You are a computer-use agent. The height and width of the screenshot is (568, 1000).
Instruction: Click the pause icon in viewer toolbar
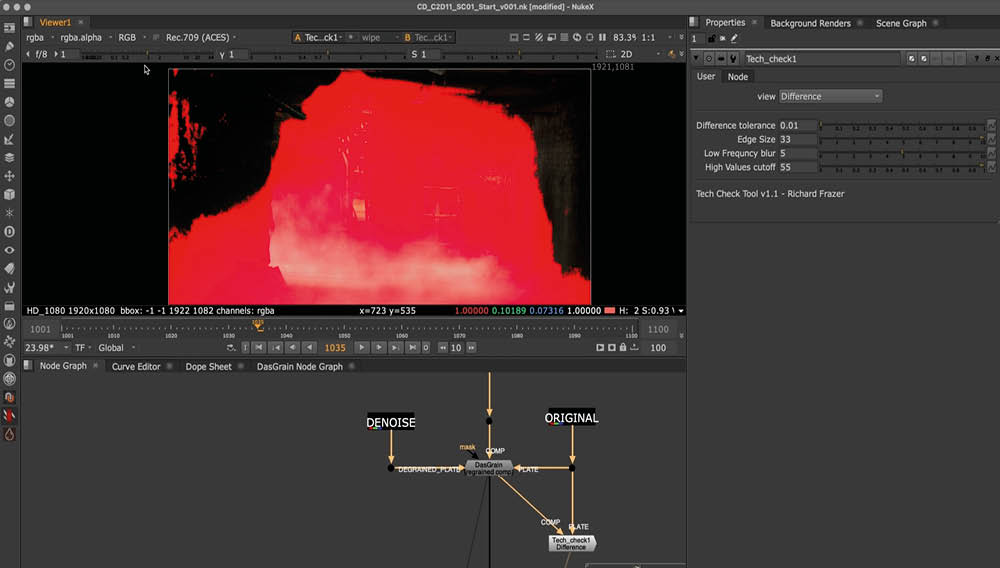point(602,38)
